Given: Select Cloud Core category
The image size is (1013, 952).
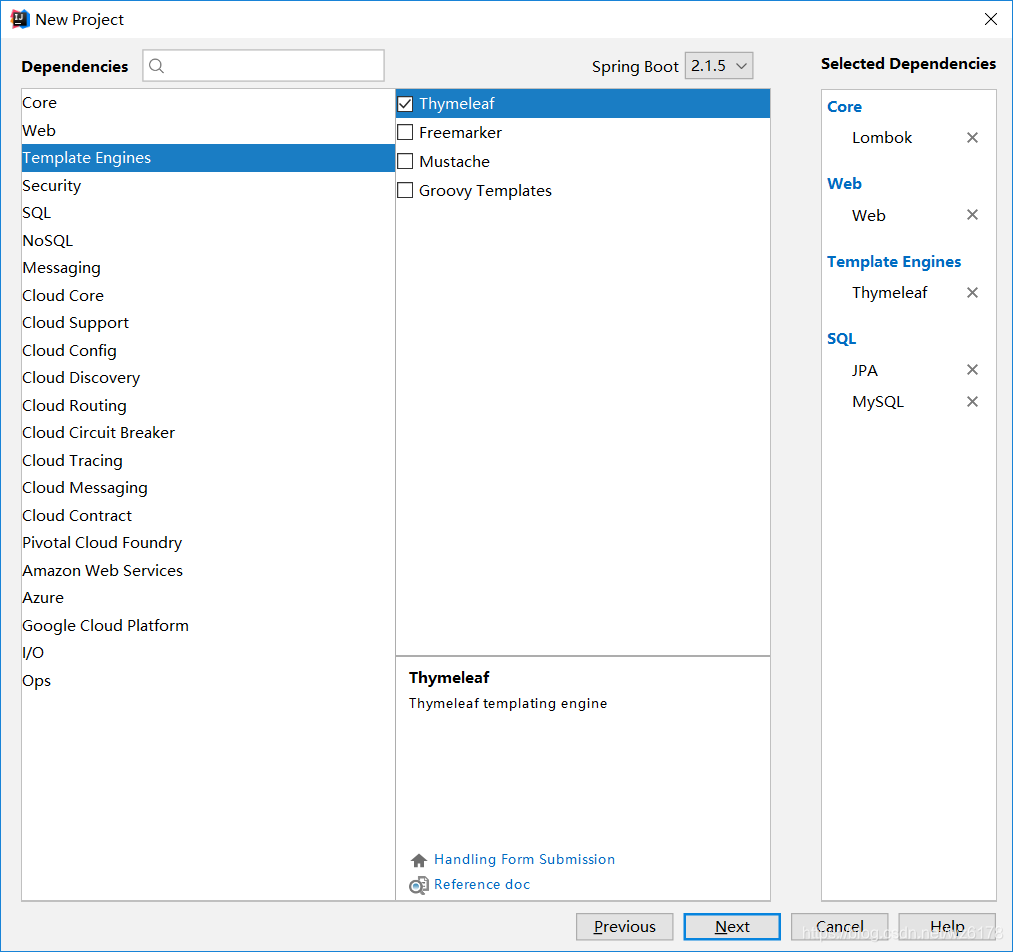Looking at the screenshot, I should click(x=208, y=295).
